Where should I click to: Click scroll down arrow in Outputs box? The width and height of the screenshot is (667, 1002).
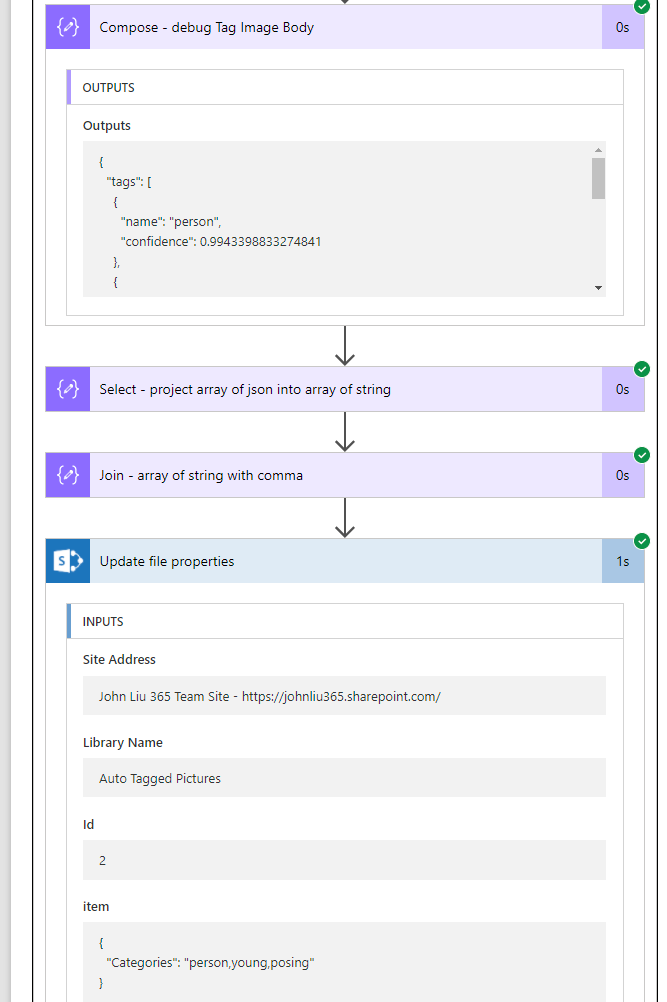pyautogui.click(x=598, y=288)
